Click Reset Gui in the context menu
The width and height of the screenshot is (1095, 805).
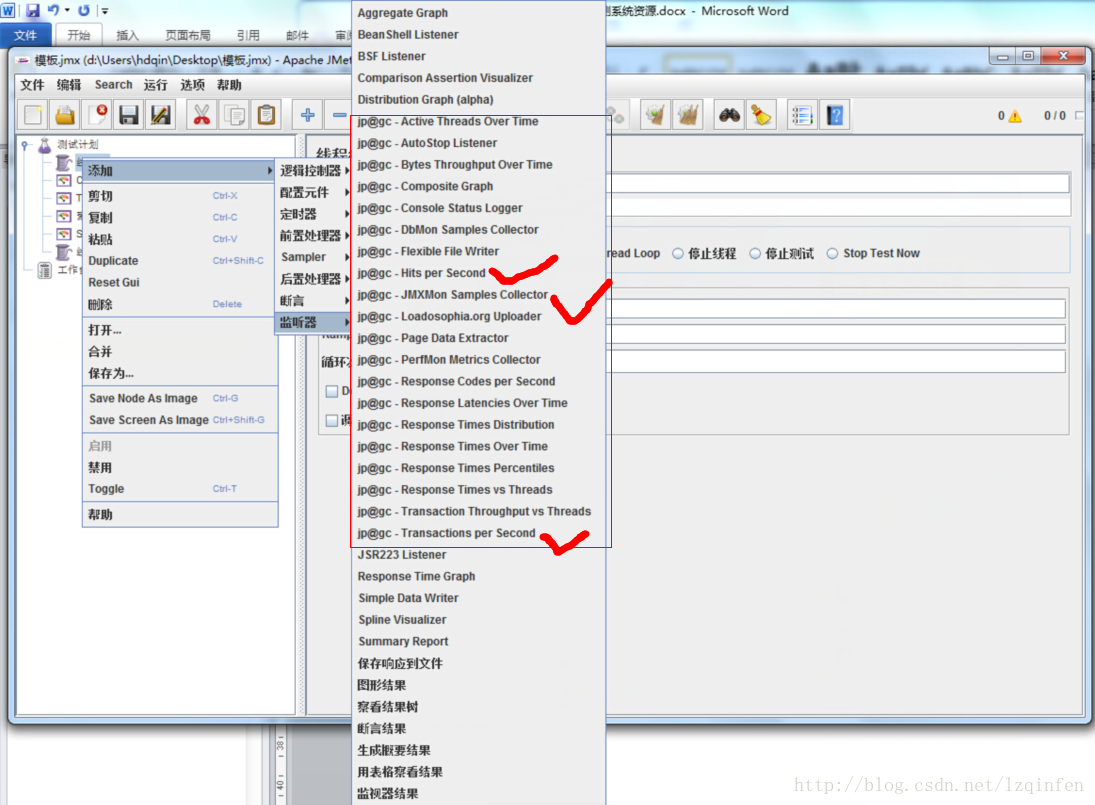(x=180, y=282)
